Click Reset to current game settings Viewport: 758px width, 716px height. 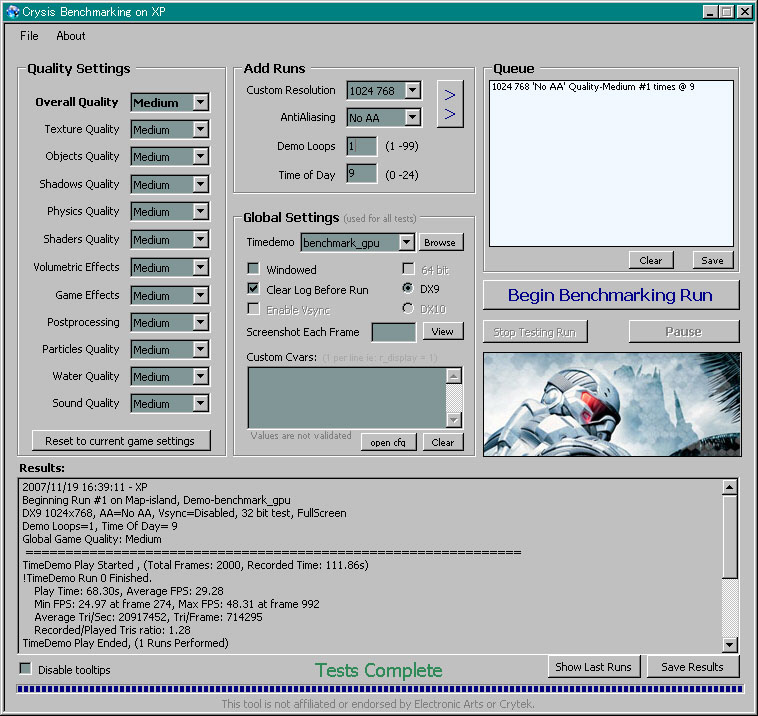point(121,441)
